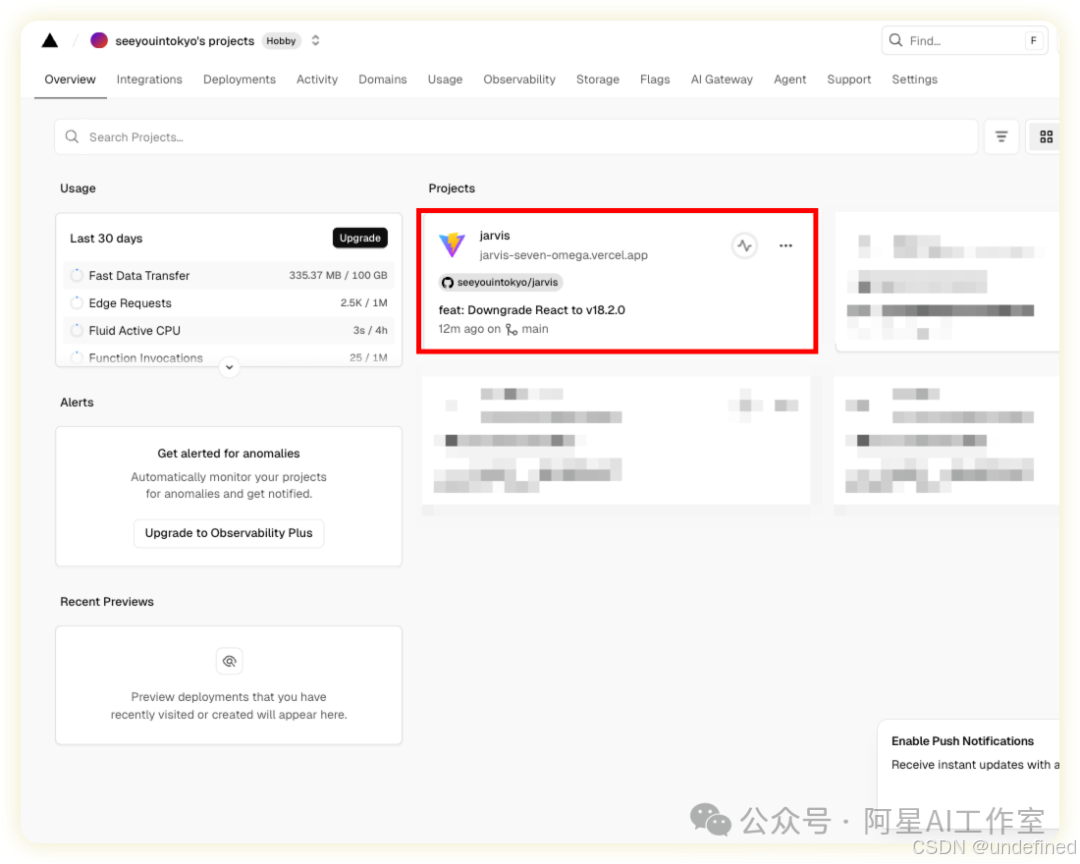The width and height of the screenshot is (1080, 864).
Task: Click the '335.37 MB / 100 GB' value
Action: click(338, 275)
